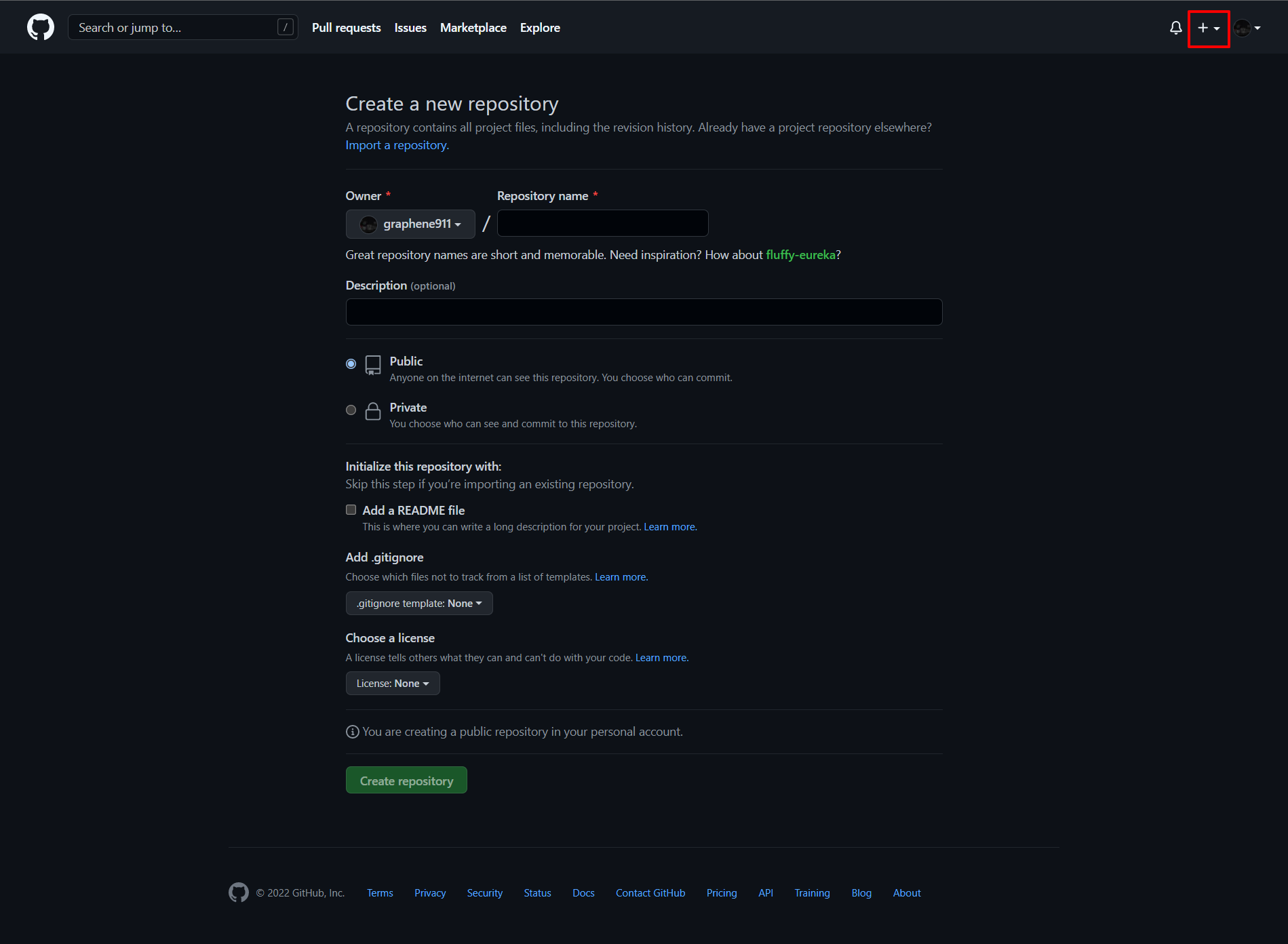Open the Contact GitHub footer link
1288x944 pixels.
(650, 893)
